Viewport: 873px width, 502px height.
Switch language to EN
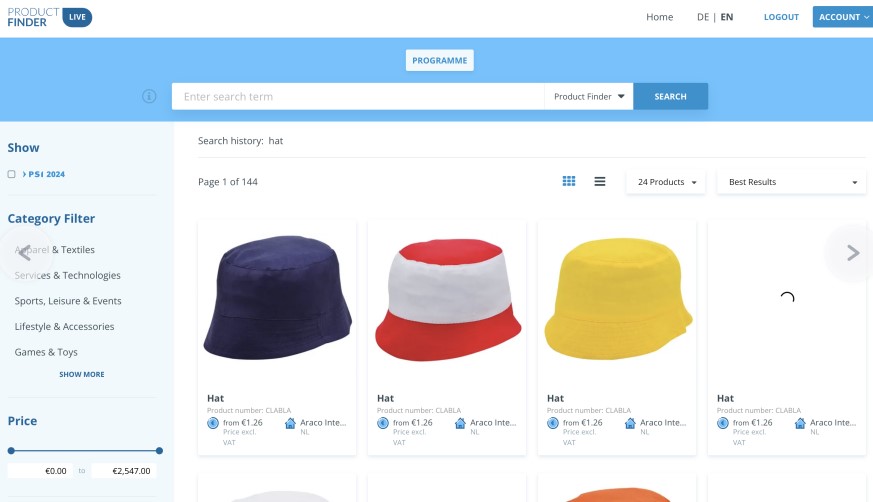tap(727, 17)
